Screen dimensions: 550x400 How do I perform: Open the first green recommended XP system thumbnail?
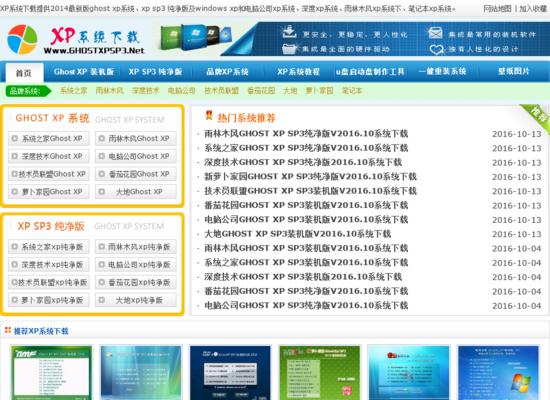click(x=52, y=373)
